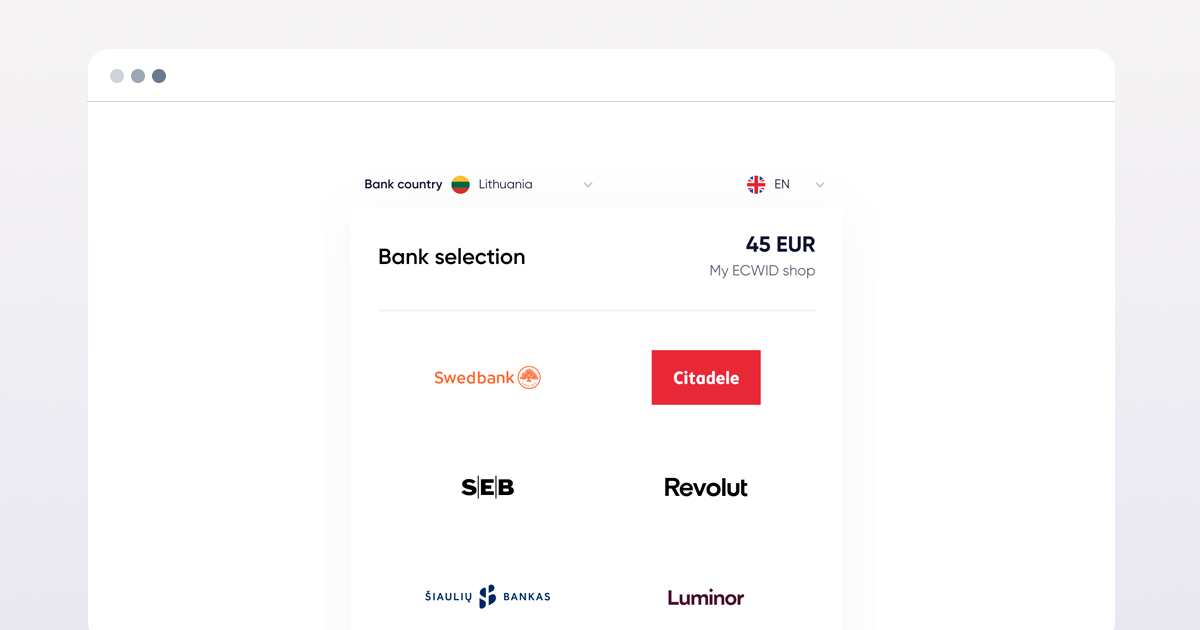Screen dimensions: 1200x630
Task: Click the Bank country label
Action: tap(403, 184)
